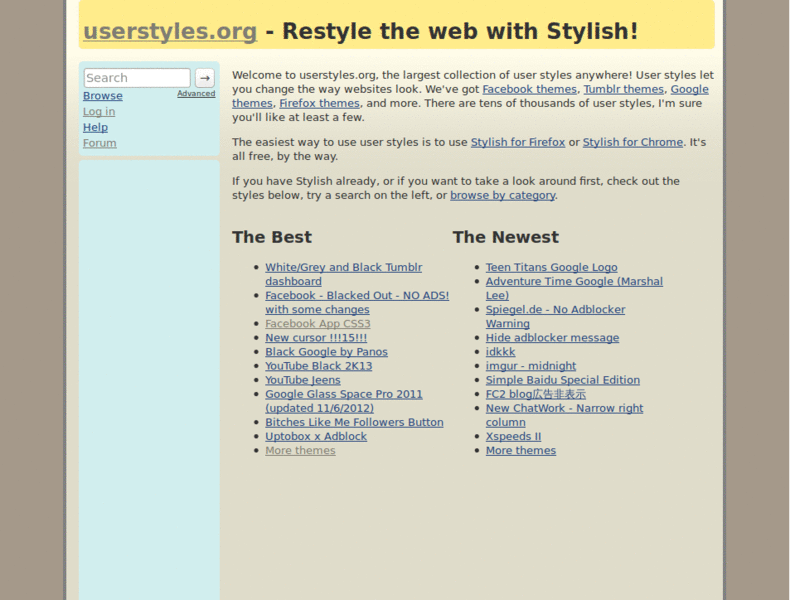Click the "The Best" heading
800x600 pixels.
tap(272, 237)
